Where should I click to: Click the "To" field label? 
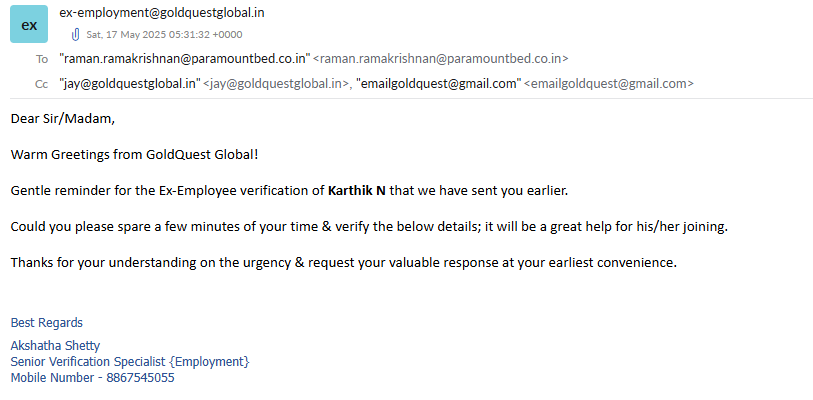(x=42, y=59)
